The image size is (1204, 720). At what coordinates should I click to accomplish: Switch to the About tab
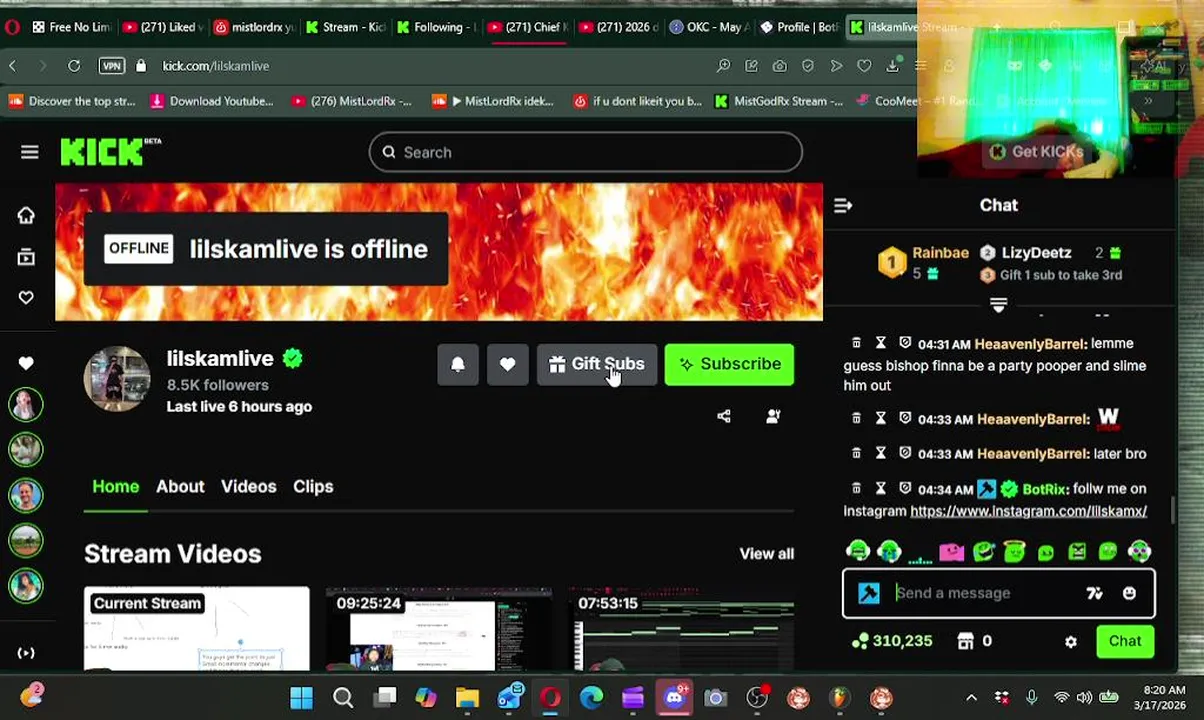point(180,487)
